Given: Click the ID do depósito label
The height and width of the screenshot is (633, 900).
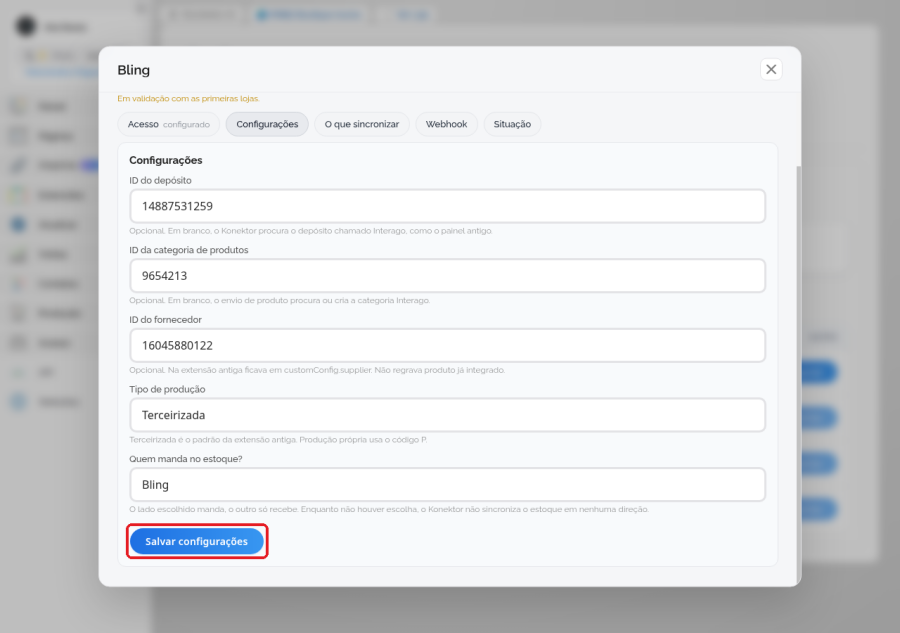Looking at the screenshot, I should (160, 180).
